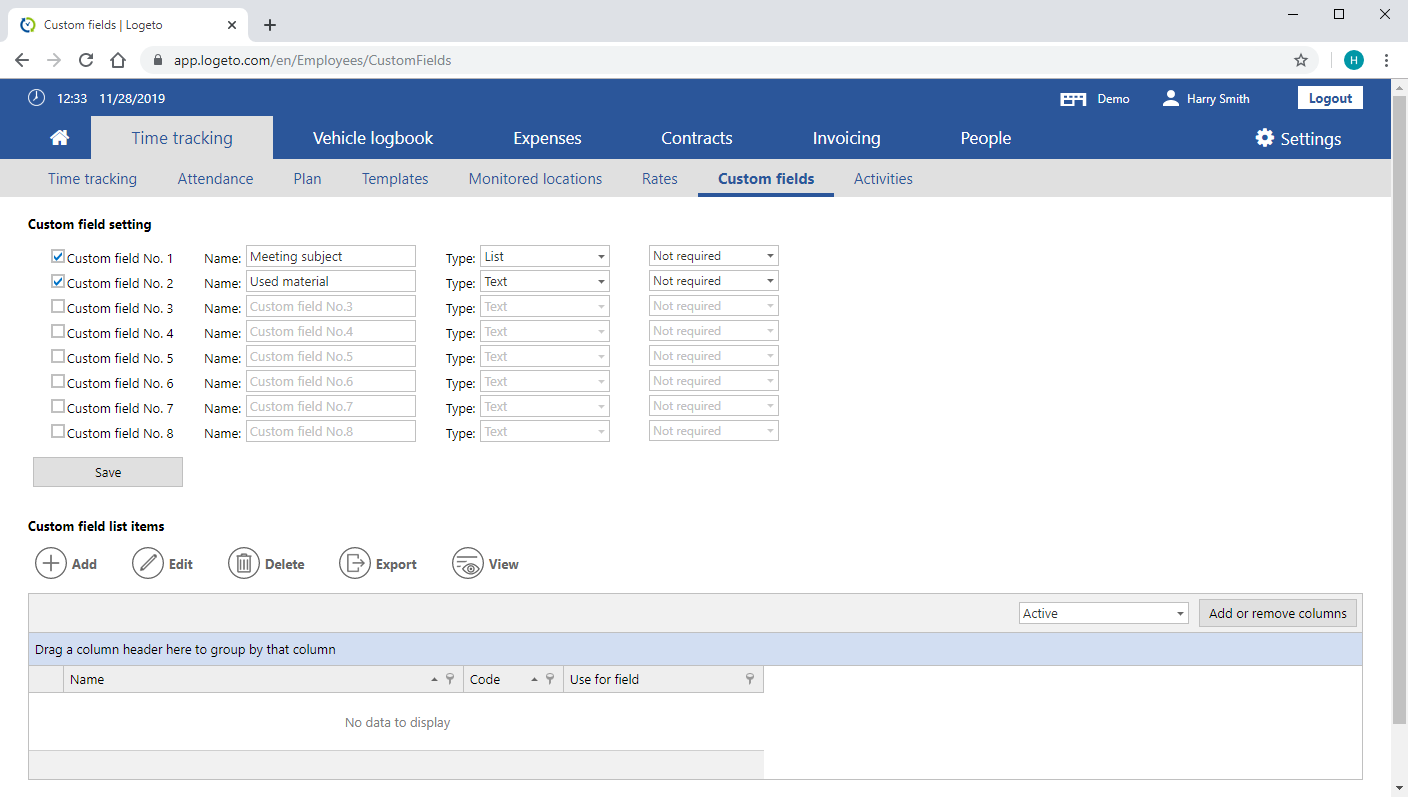Open Activities sub-tab
1408x797 pixels.
(x=883, y=179)
